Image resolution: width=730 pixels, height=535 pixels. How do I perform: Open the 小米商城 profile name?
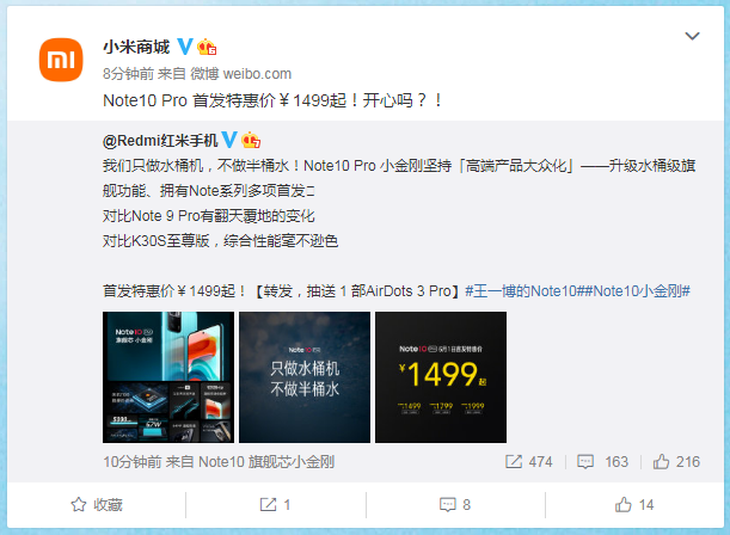coord(136,47)
